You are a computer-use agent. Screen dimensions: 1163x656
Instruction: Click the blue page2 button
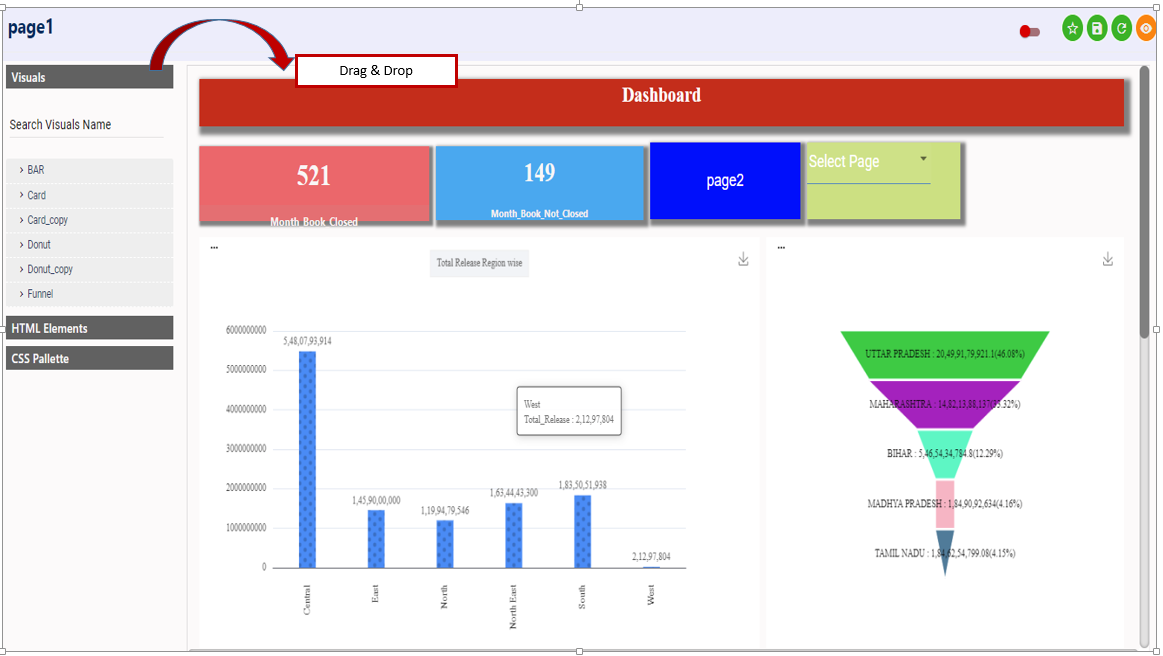pyautogui.click(x=725, y=181)
